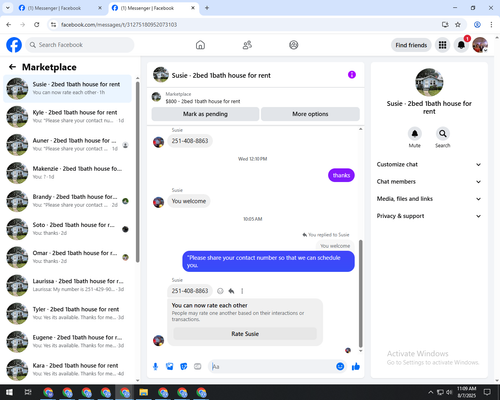
Task: Open the Notifications bell icon
Action: point(461,45)
